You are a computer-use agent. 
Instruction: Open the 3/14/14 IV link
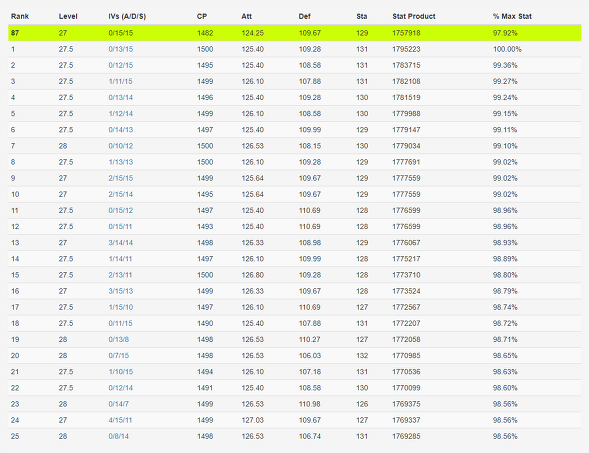tap(121, 243)
